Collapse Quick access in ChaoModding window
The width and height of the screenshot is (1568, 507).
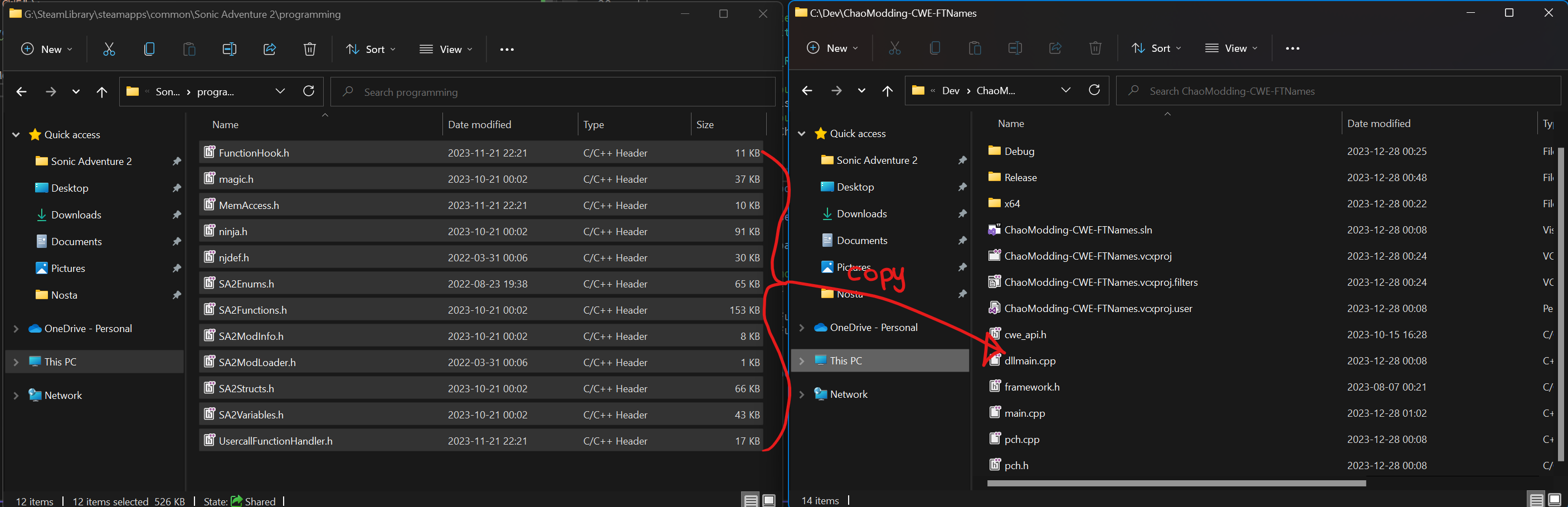pyautogui.click(x=802, y=133)
